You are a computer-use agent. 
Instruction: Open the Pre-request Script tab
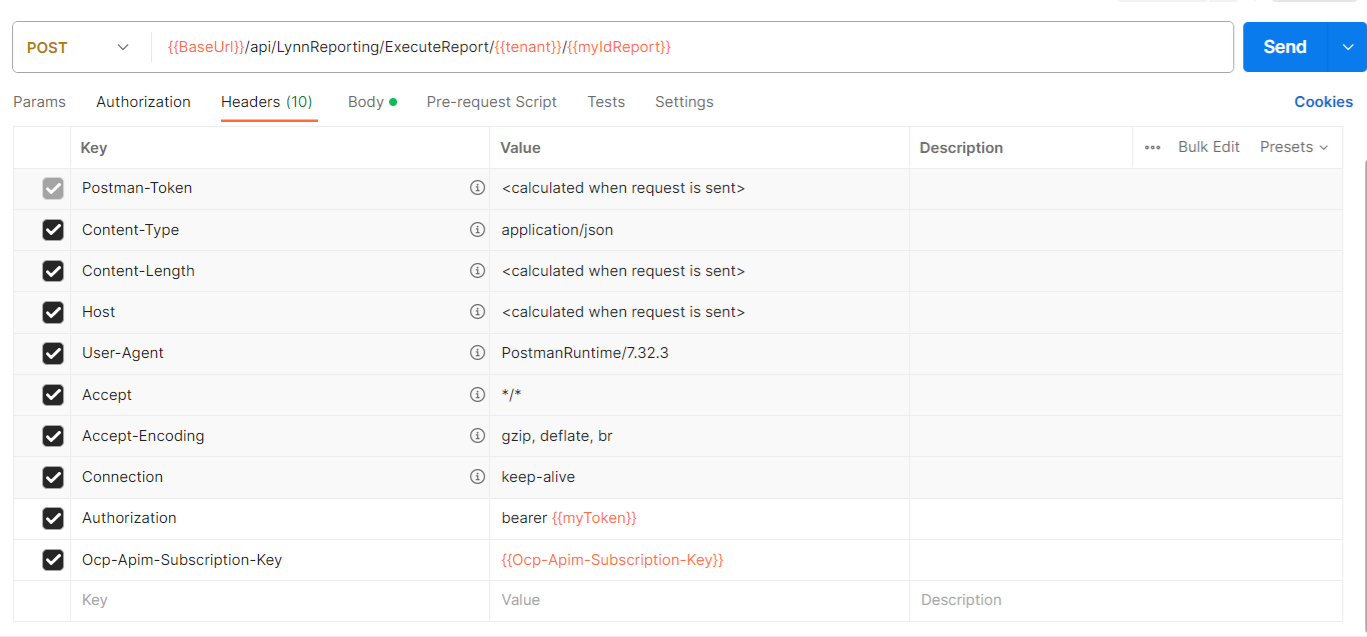pos(491,102)
